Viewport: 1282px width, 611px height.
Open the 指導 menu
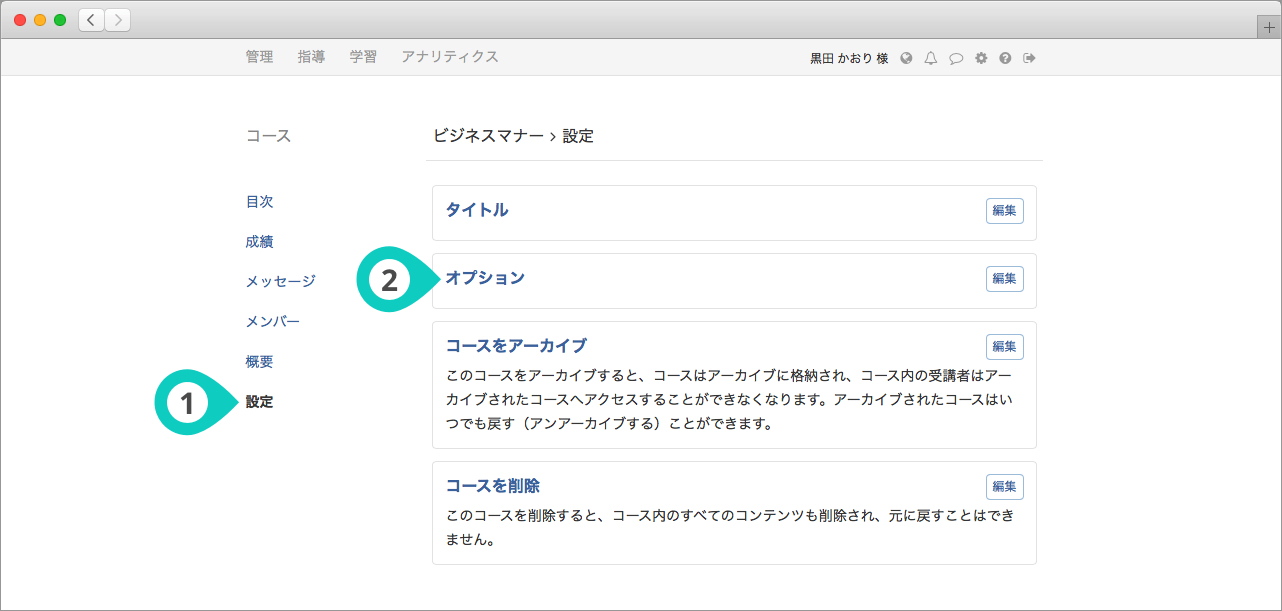311,57
